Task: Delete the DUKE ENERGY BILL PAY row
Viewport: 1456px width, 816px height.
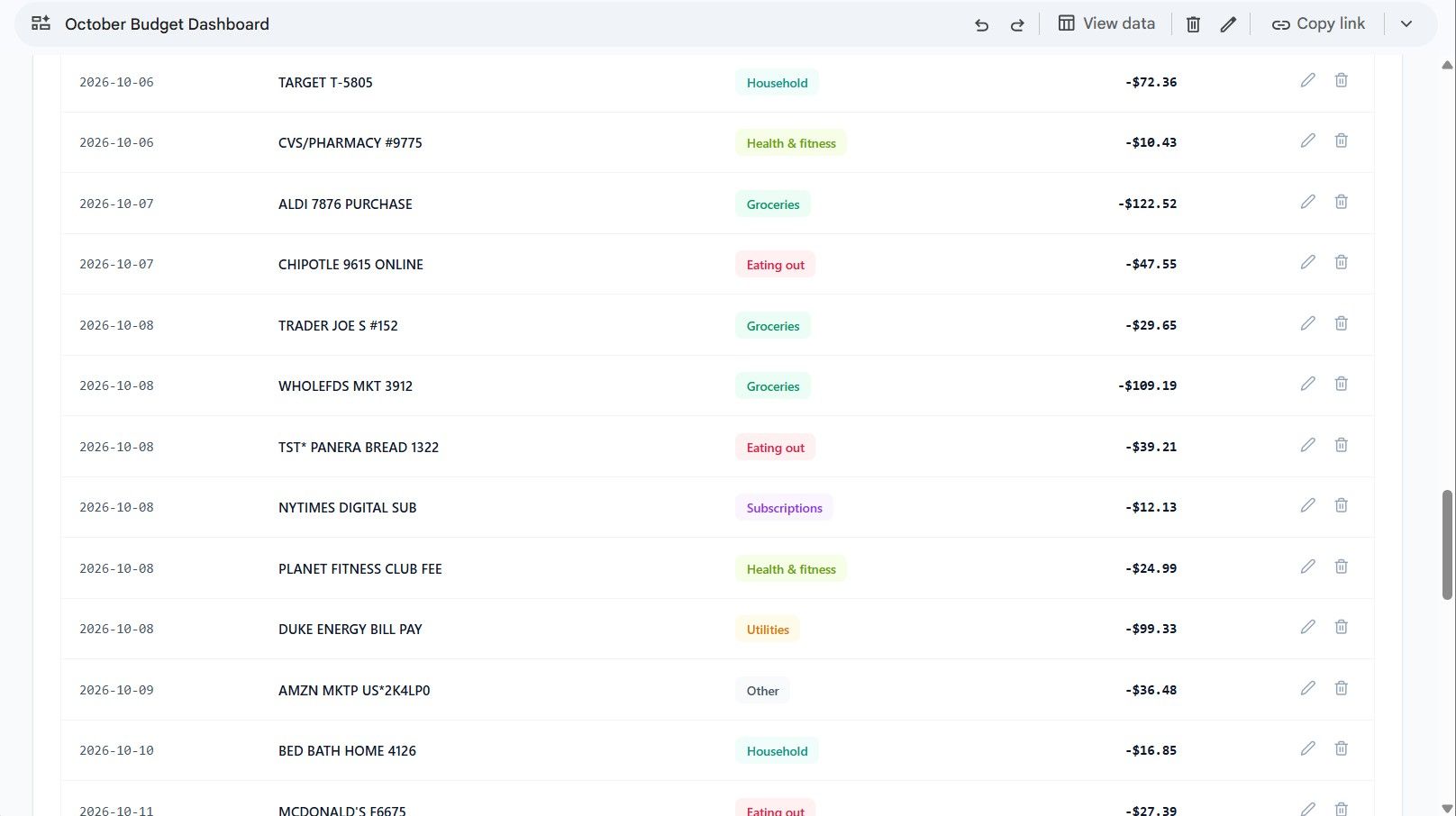Action: 1342,627
